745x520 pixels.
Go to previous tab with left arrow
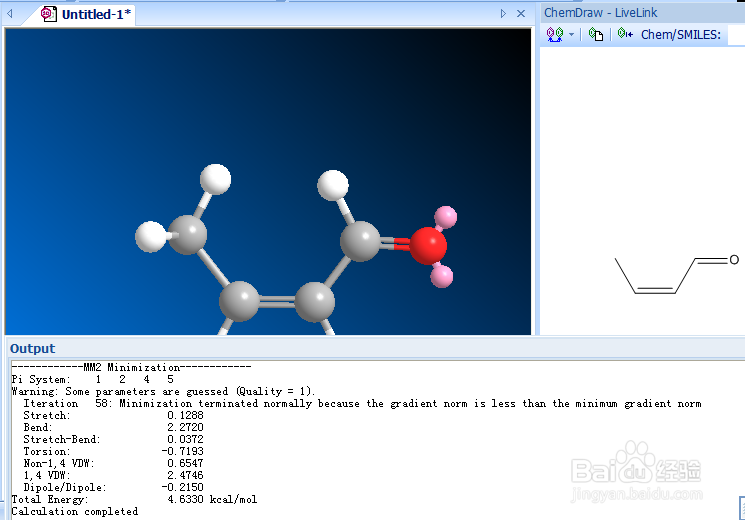pos(10,14)
